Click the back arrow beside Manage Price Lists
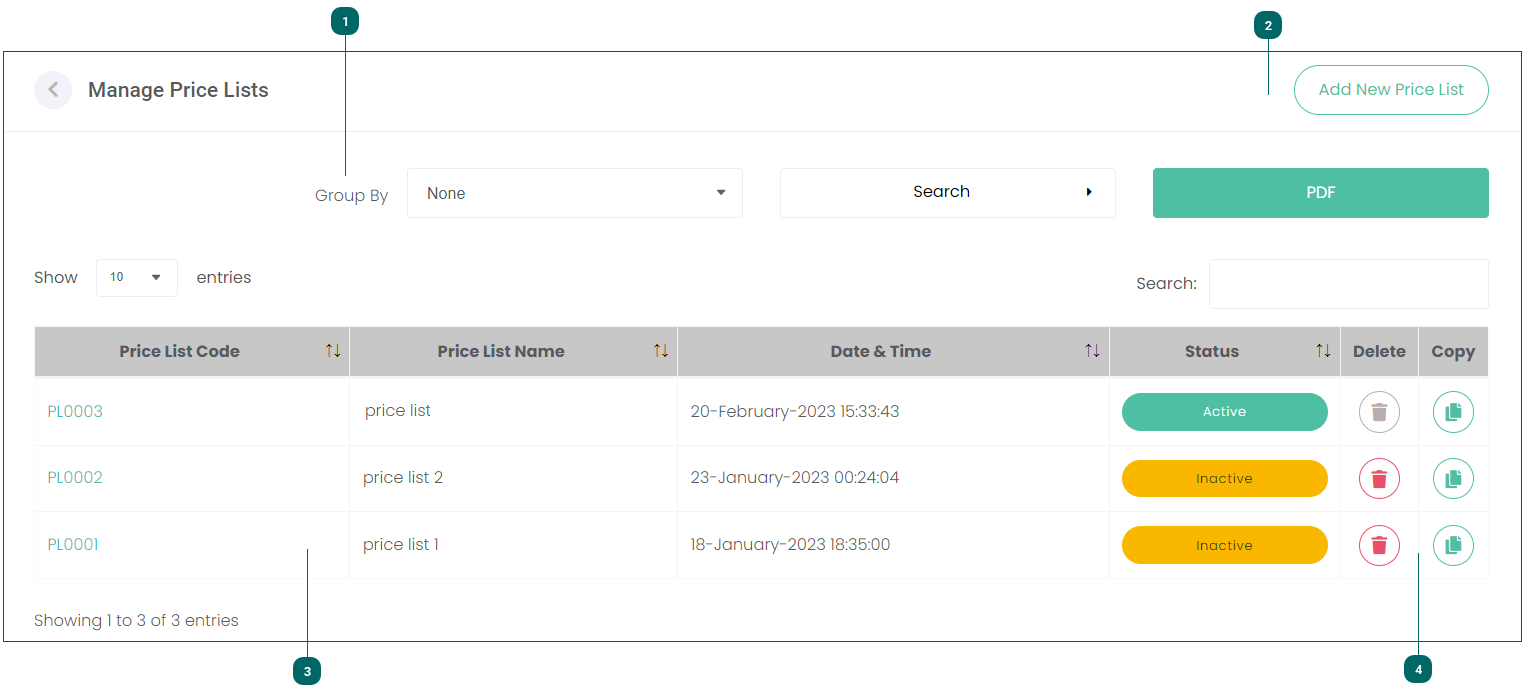The height and width of the screenshot is (696, 1525). pyautogui.click(x=53, y=90)
